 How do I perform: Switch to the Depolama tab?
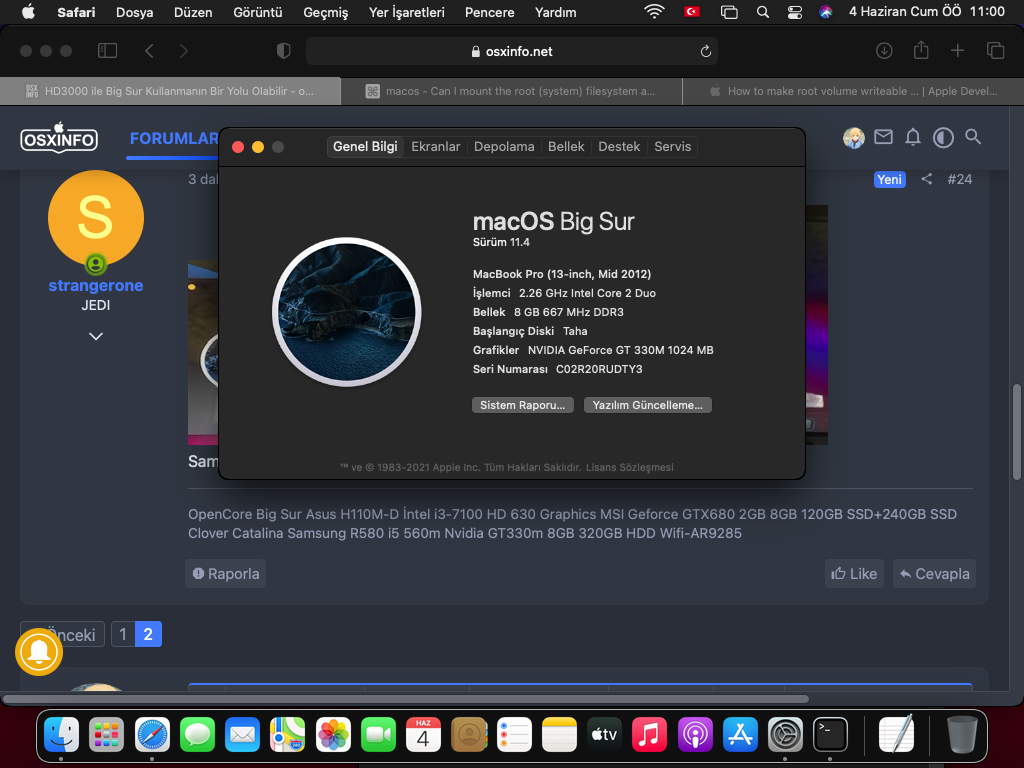[x=504, y=146]
